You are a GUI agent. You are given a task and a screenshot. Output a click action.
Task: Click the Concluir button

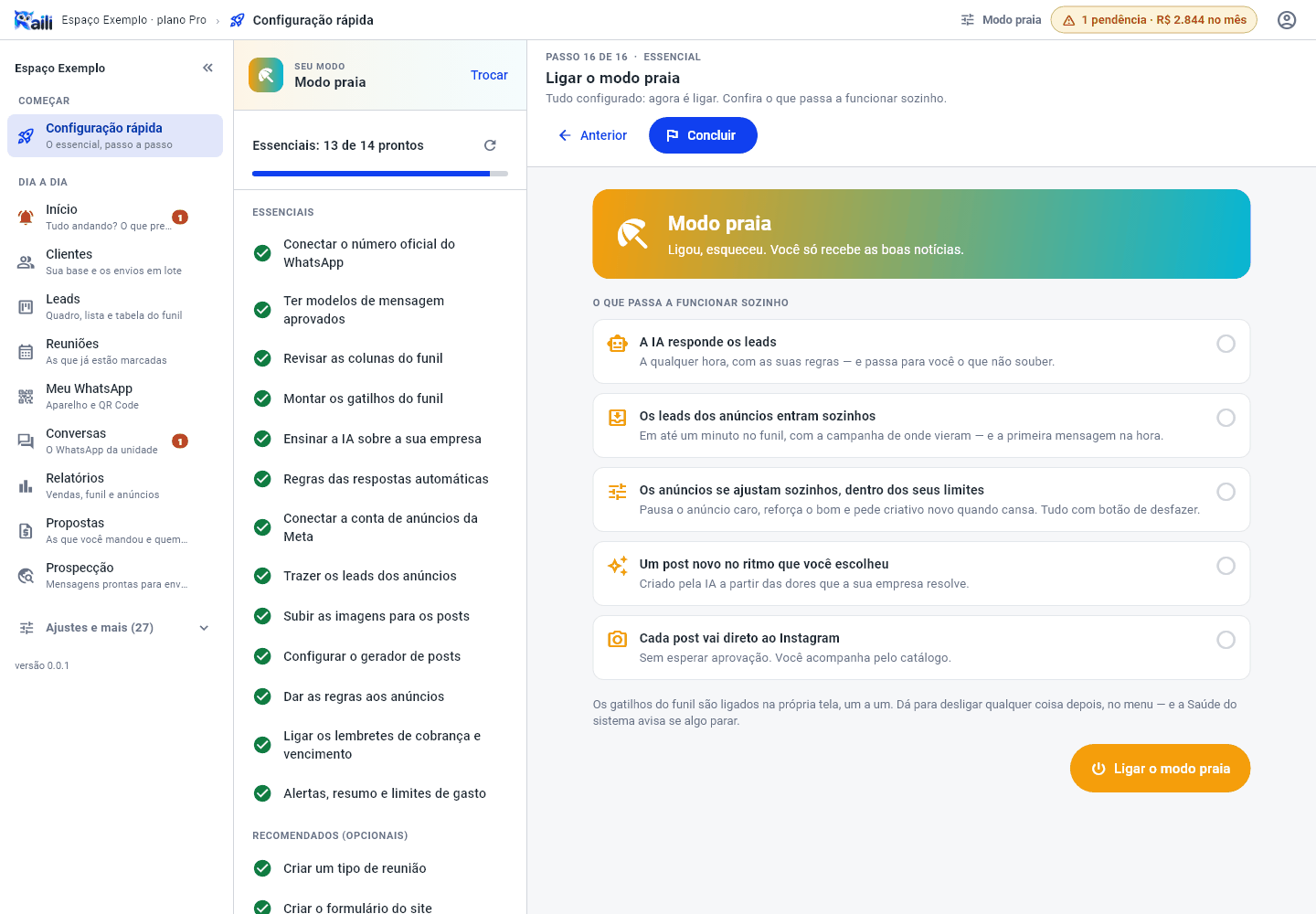703,135
